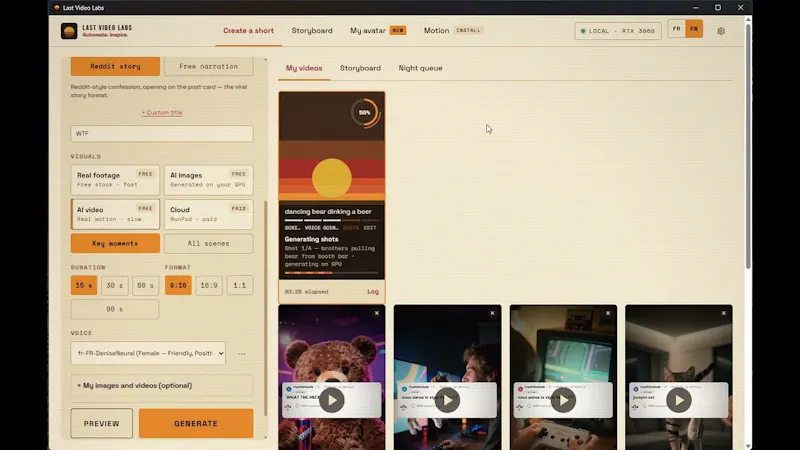Image resolution: width=800 pixels, height=450 pixels.
Task: Select Key moments option
Action: (x=115, y=243)
